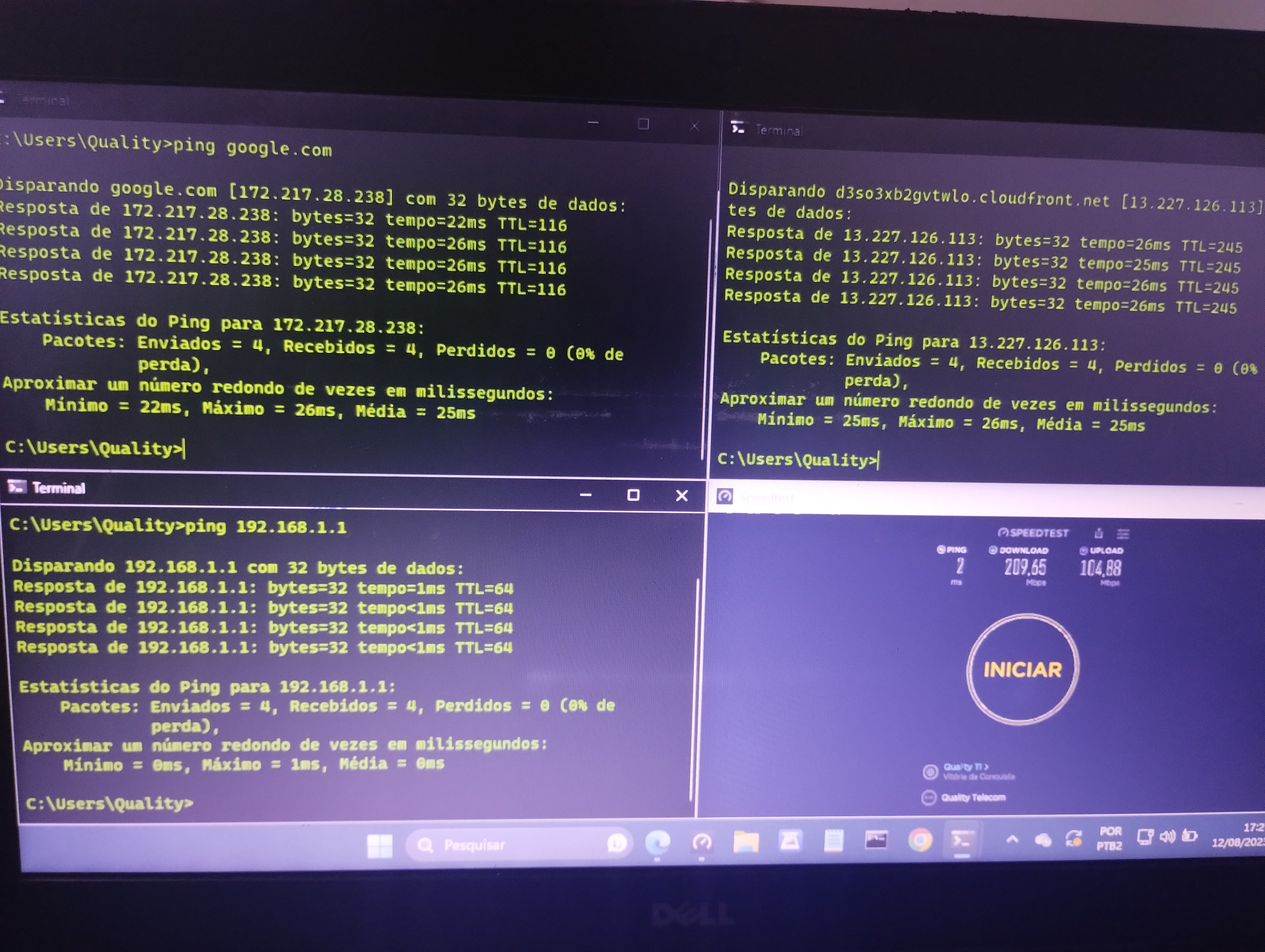This screenshot has height=952, width=1265.
Task: Click the active Terminal taskbar icon
Action: (962, 840)
